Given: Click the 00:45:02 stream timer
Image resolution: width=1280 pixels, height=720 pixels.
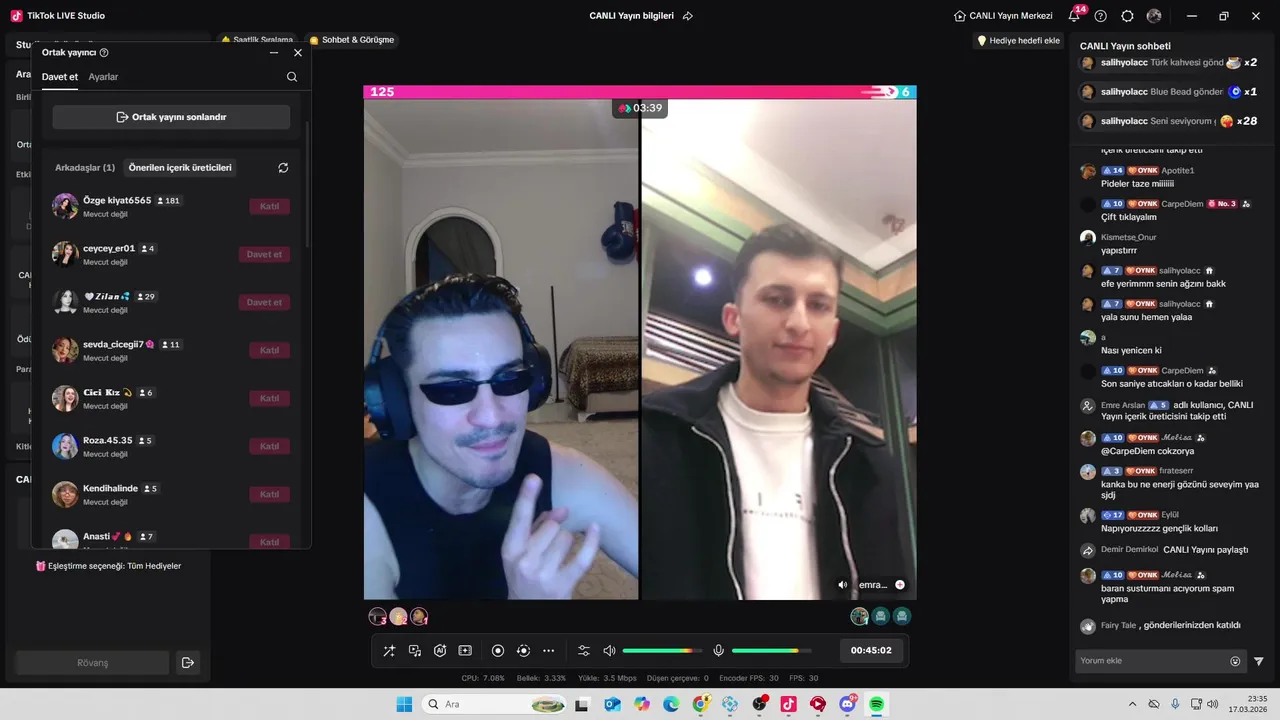Looking at the screenshot, I should (871, 651).
